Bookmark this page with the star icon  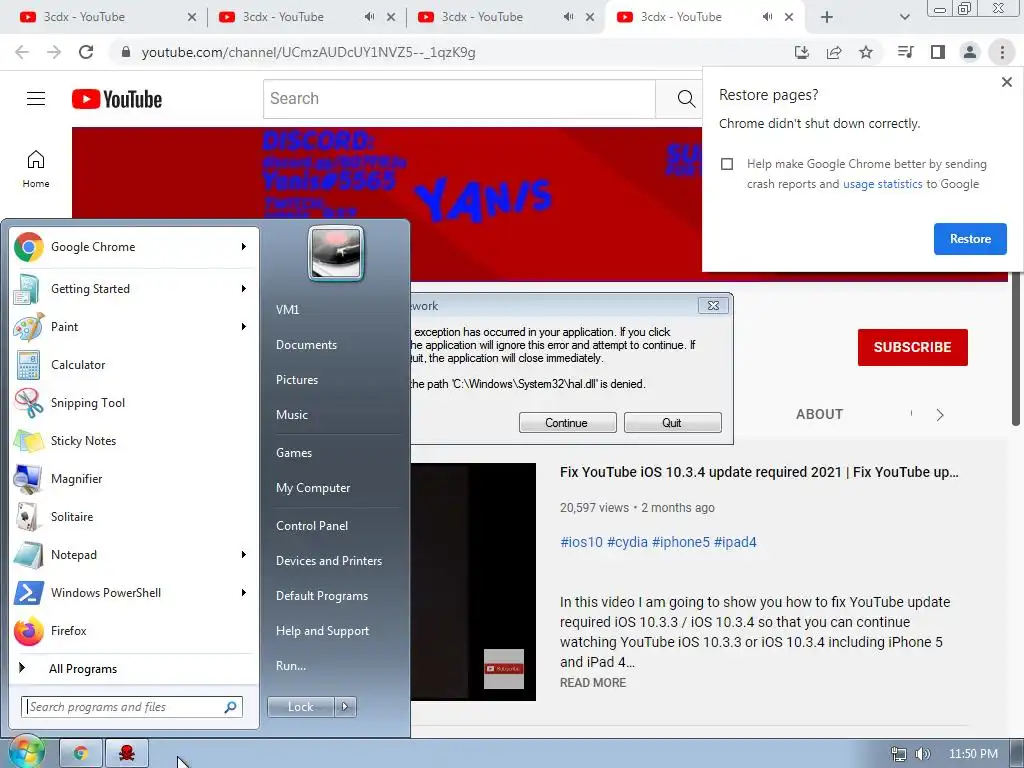(866, 52)
